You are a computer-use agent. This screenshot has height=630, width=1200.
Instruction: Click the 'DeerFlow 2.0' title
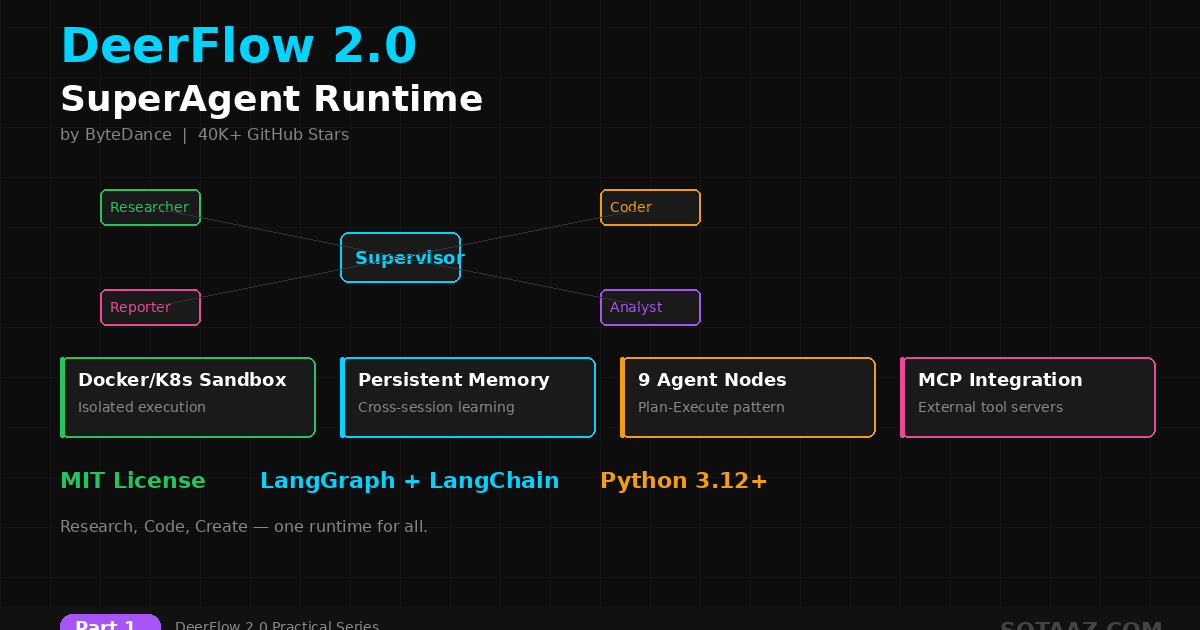click(239, 47)
